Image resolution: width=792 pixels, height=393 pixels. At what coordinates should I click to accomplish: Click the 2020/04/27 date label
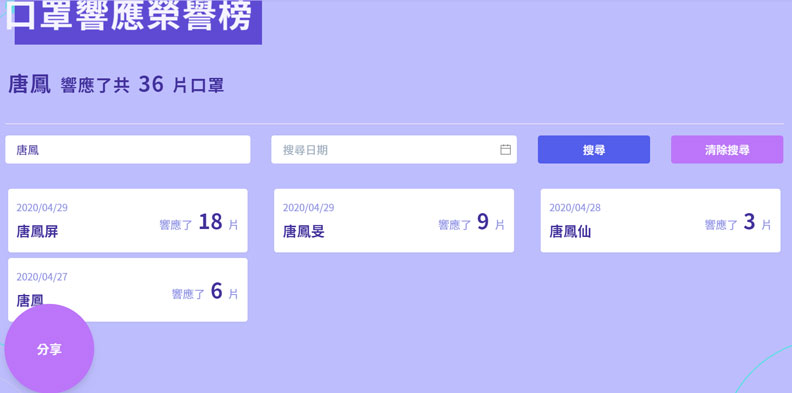point(42,277)
